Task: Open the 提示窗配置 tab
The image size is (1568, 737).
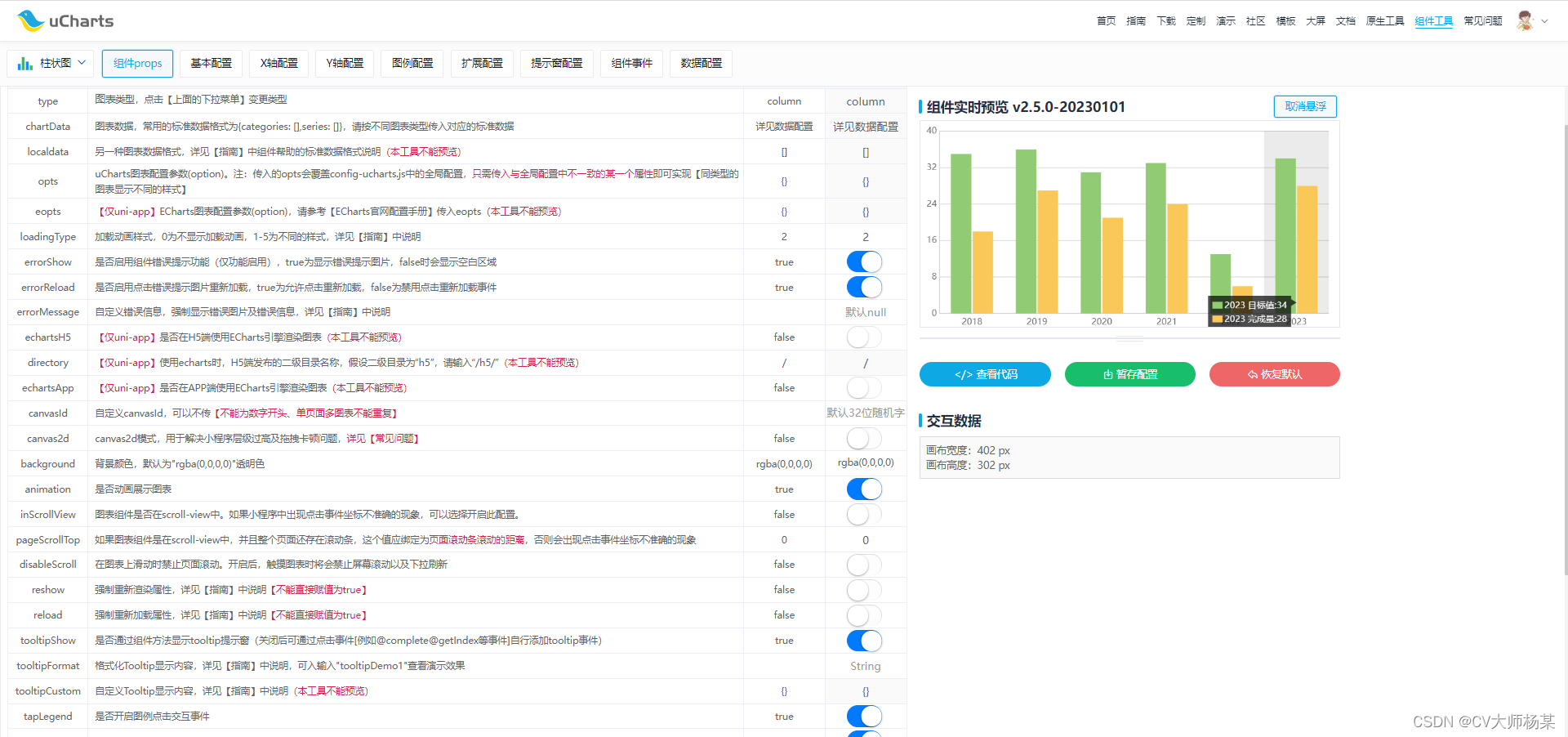Action: pos(556,63)
